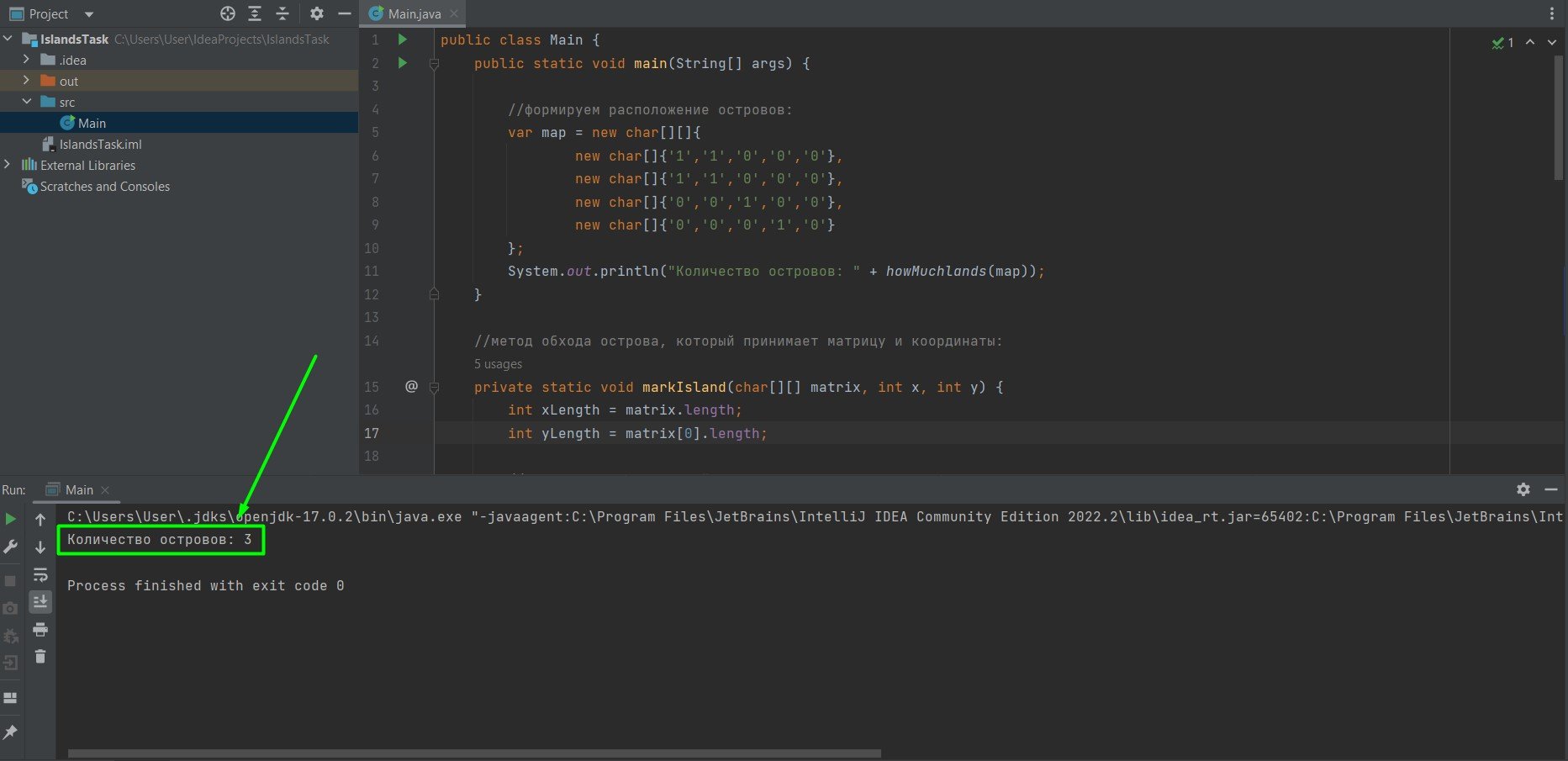Click the collapse all icon in Project panel
The image size is (1568, 761).
(282, 13)
